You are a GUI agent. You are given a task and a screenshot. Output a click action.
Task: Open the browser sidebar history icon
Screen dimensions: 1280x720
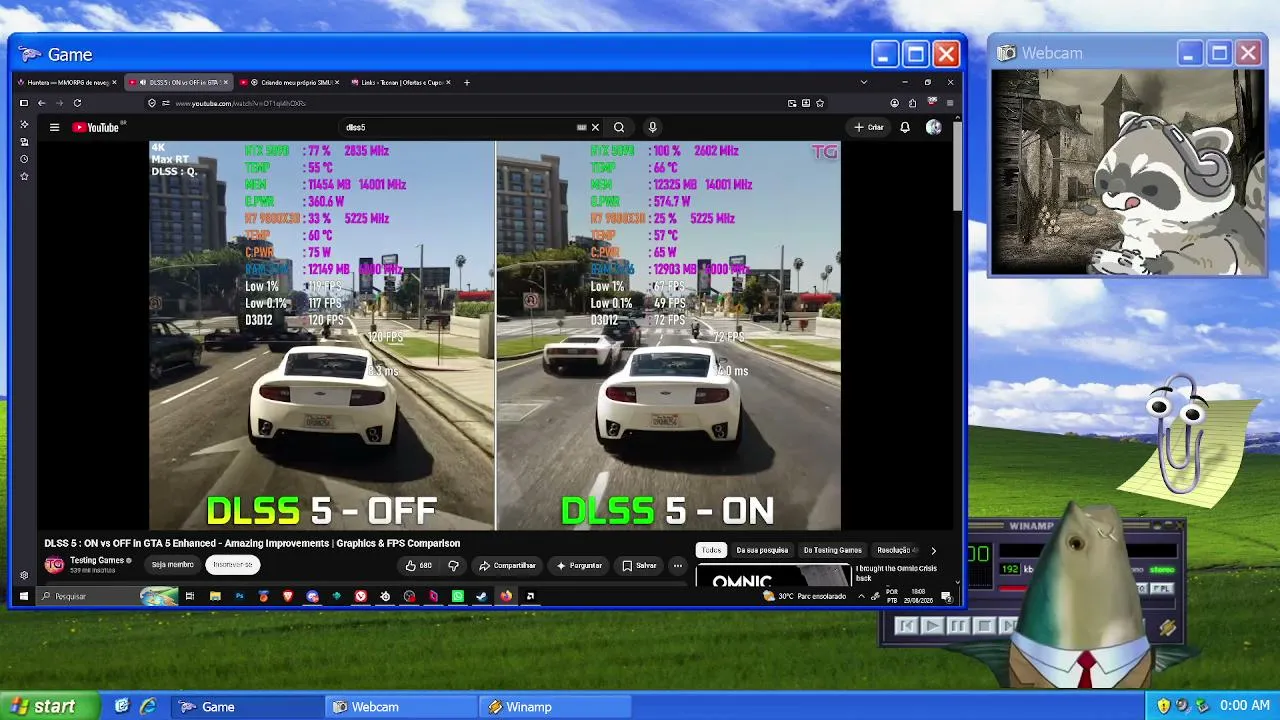click(x=24, y=159)
